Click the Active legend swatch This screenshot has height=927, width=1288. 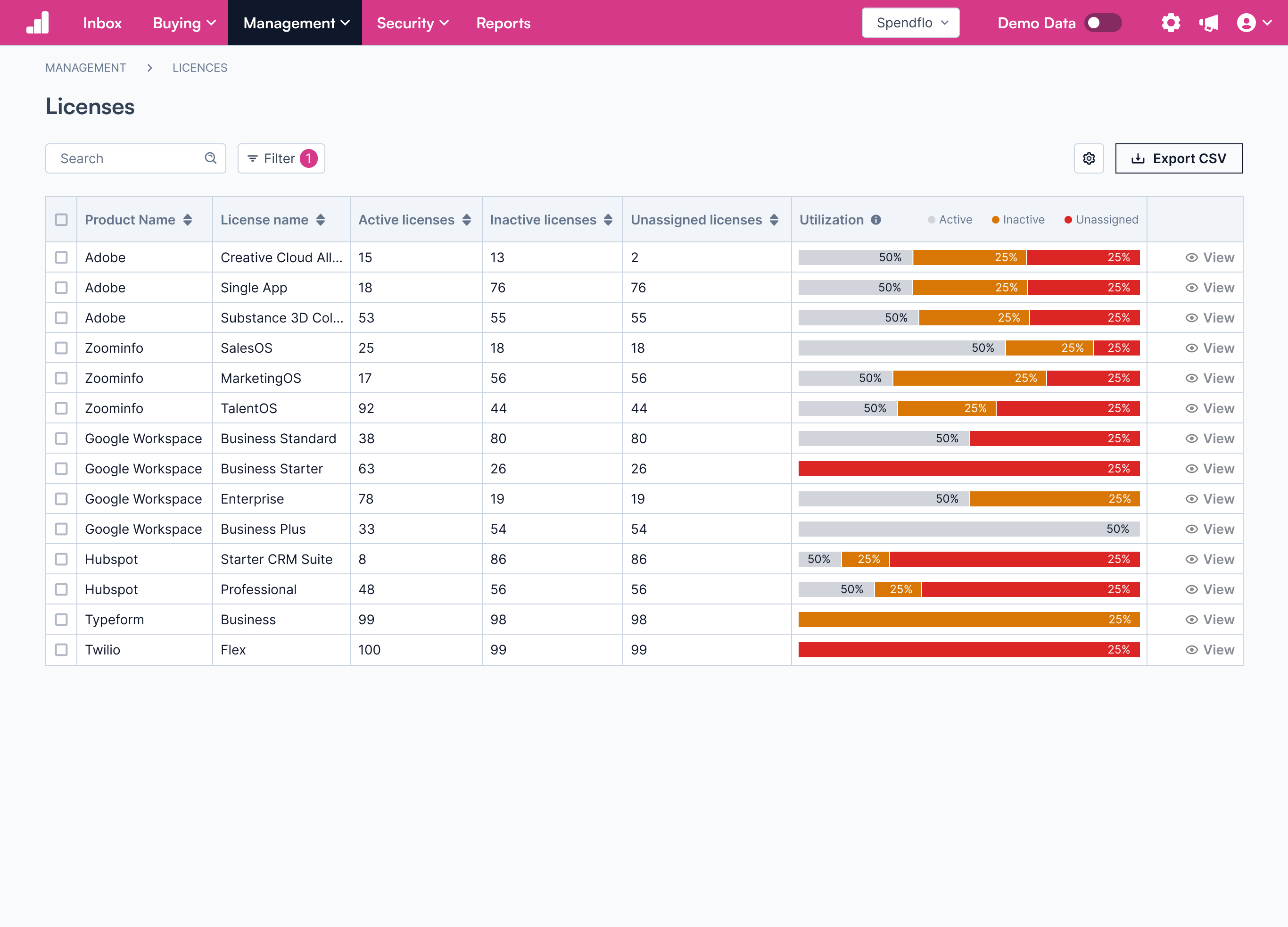tap(932, 220)
